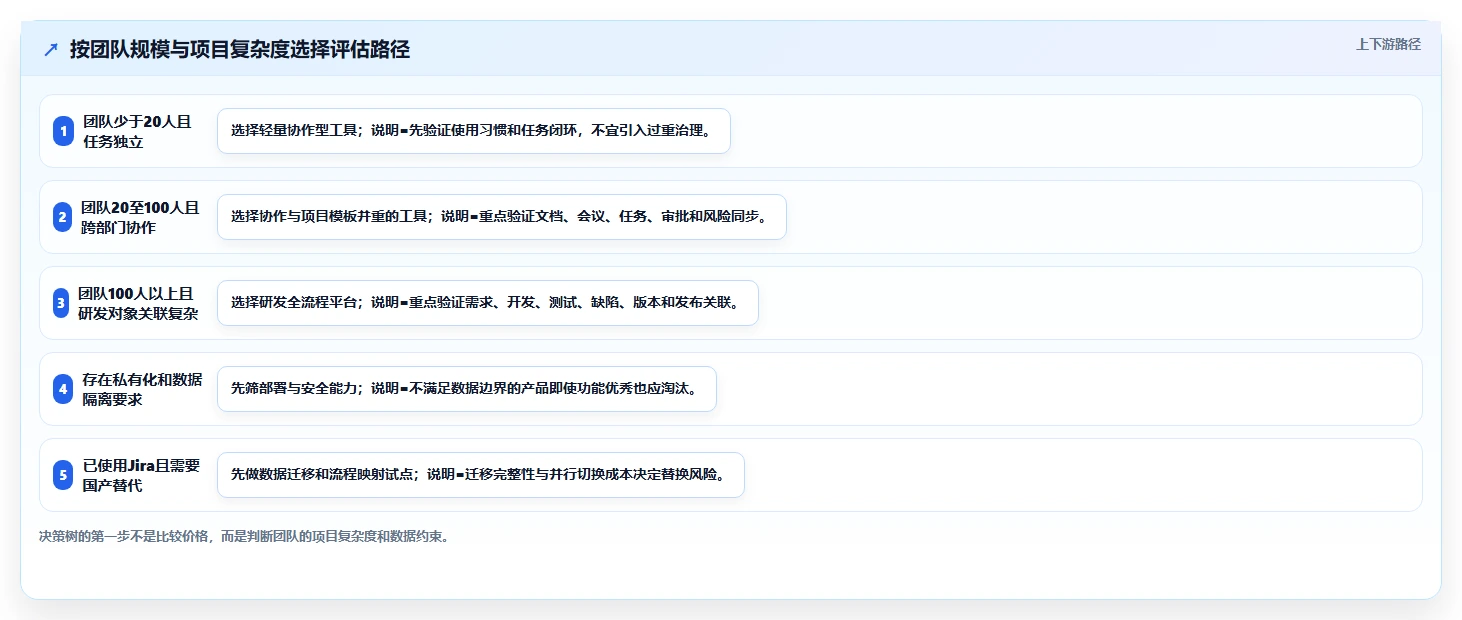Click step number badge 4

tap(63, 389)
